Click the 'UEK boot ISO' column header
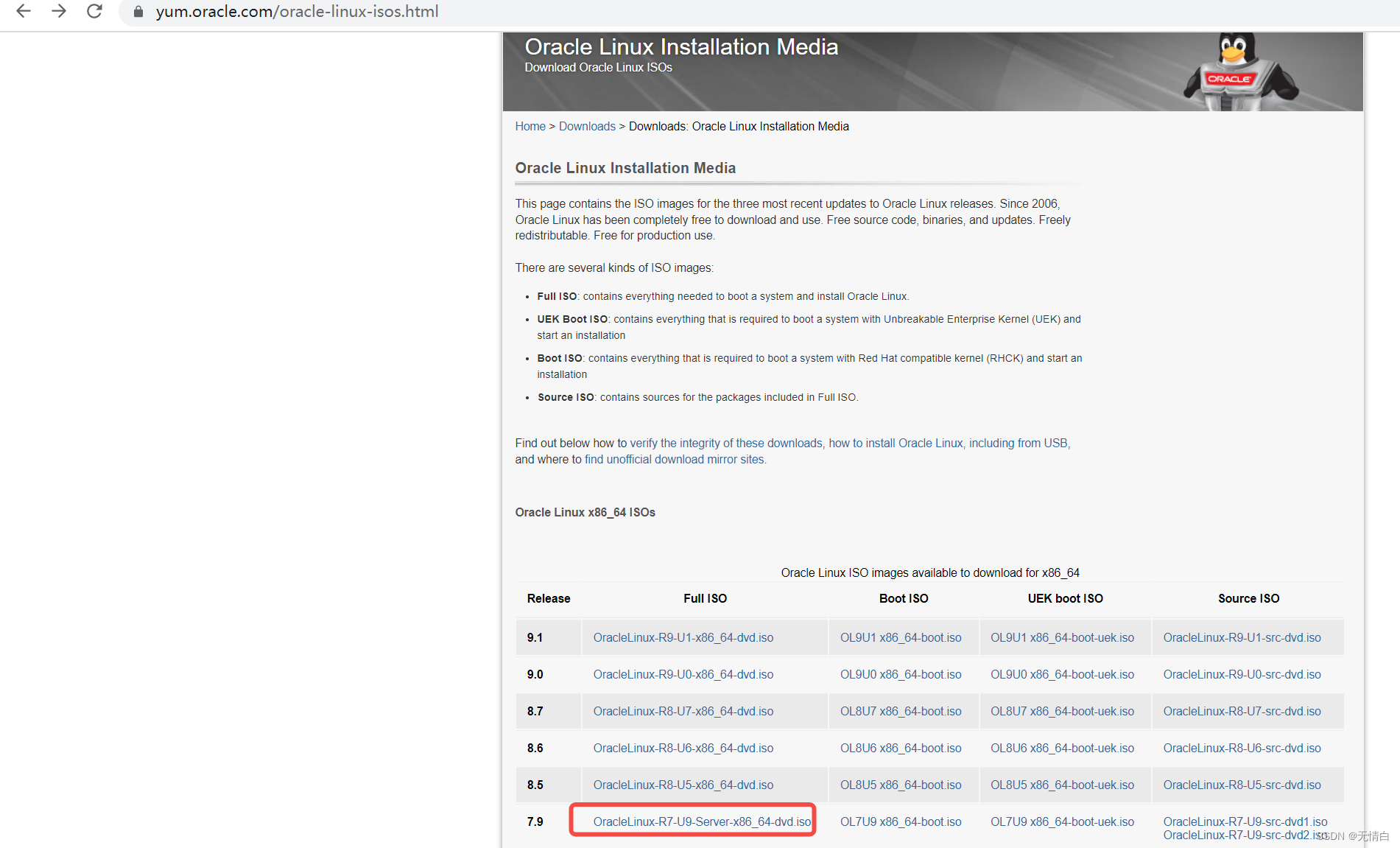Image resolution: width=1400 pixels, height=848 pixels. (x=1065, y=598)
